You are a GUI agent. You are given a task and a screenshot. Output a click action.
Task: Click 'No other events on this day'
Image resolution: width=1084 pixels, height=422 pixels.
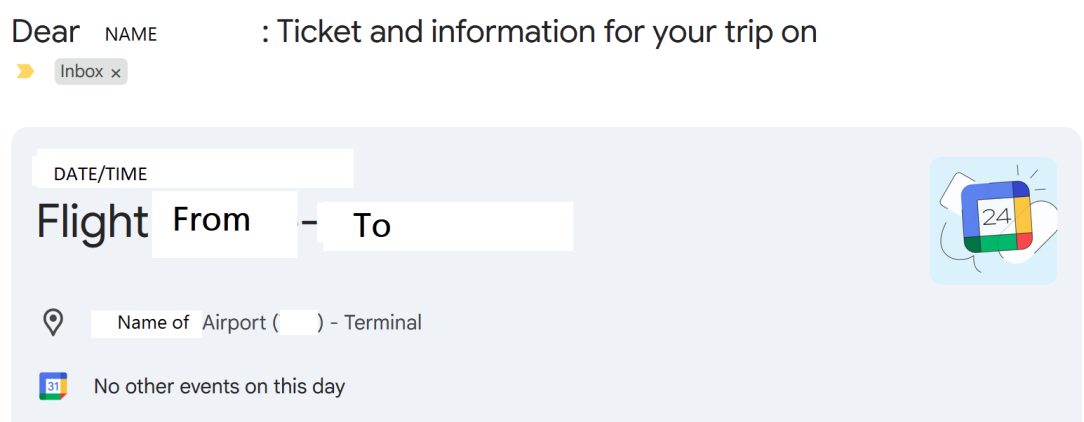219,386
